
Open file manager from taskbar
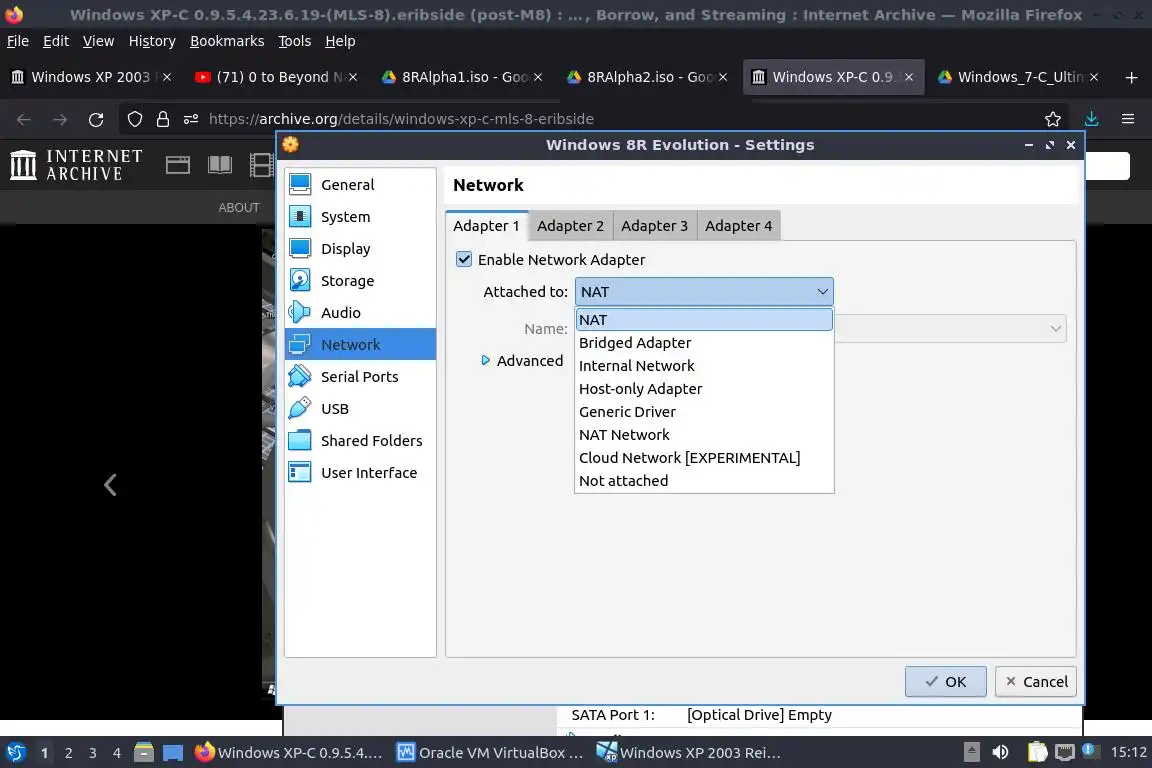pos(144,752)
